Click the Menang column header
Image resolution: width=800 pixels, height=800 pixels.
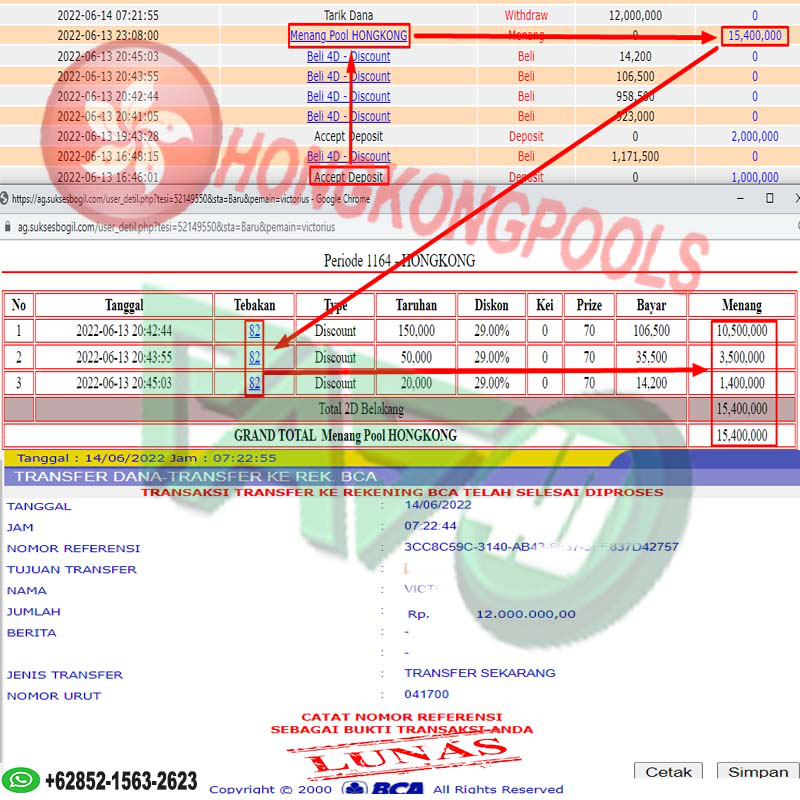[742, 305]
